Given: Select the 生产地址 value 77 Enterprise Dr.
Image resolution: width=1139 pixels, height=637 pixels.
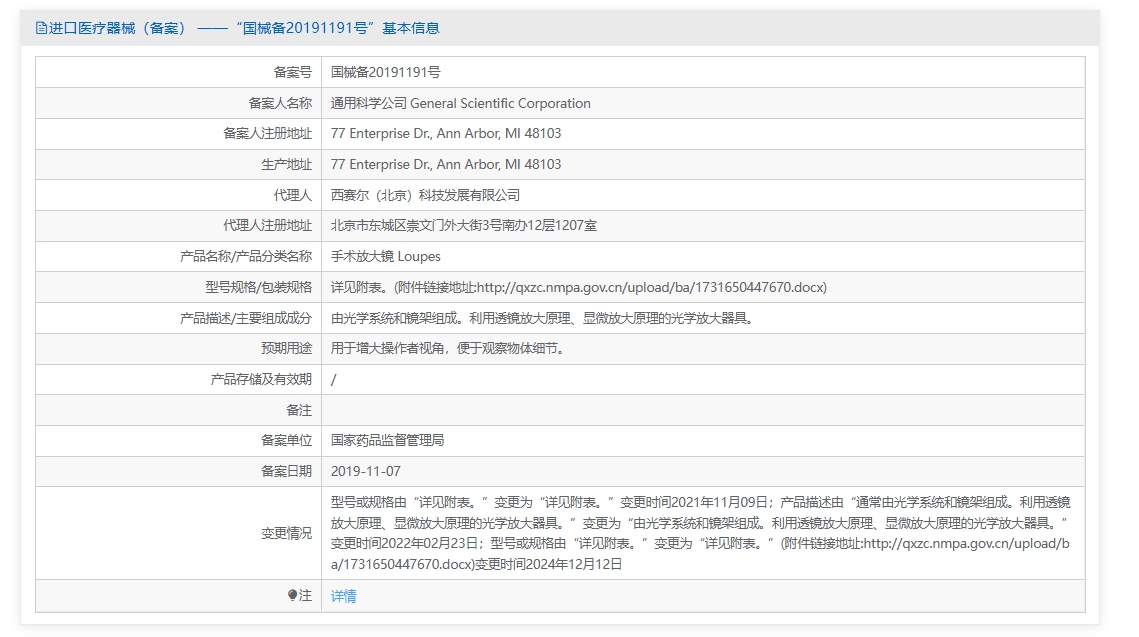Looking at the screenshot, I should 446,165.
